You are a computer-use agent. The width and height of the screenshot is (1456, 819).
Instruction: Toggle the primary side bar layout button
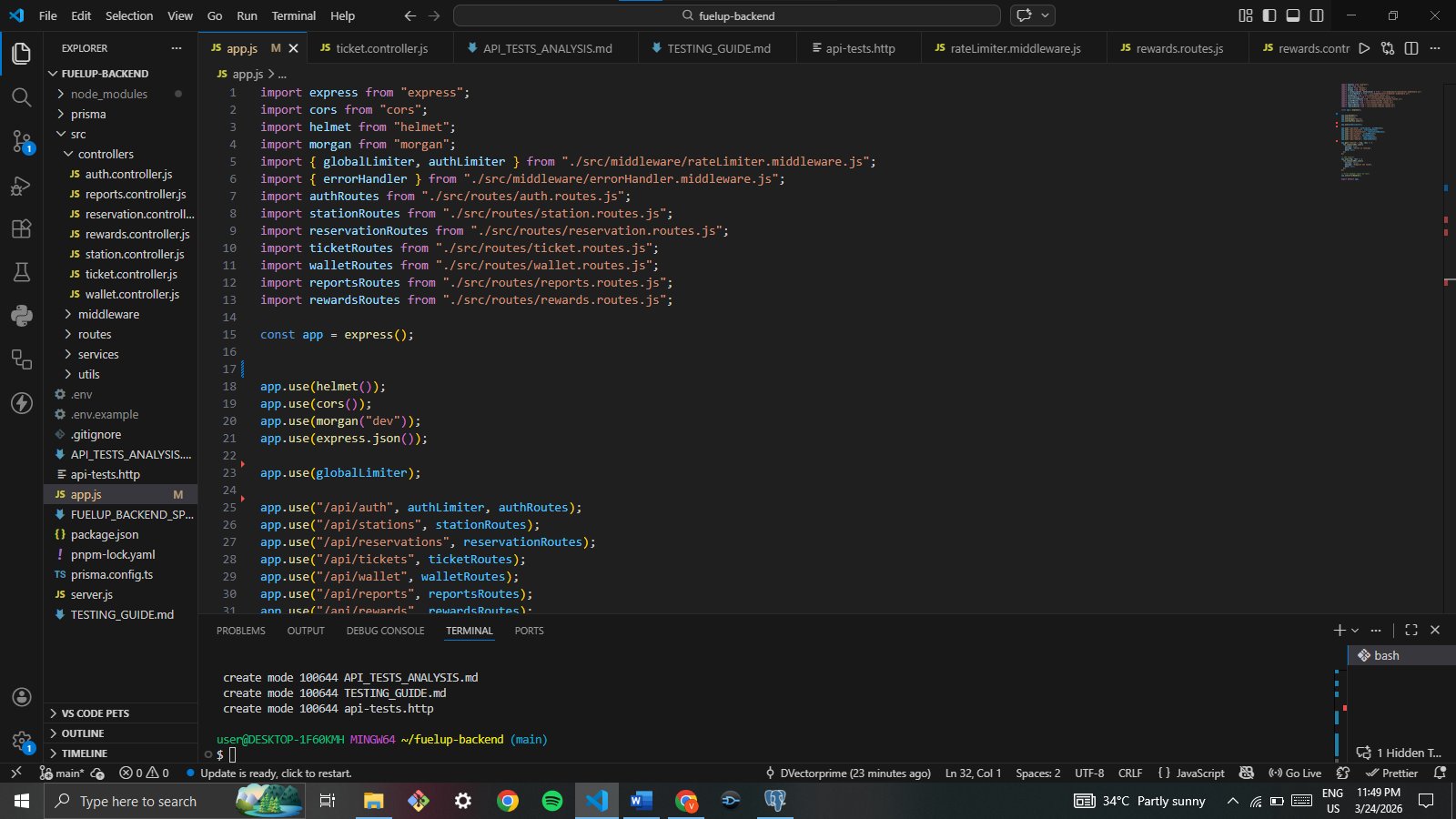coord(1269,15)
